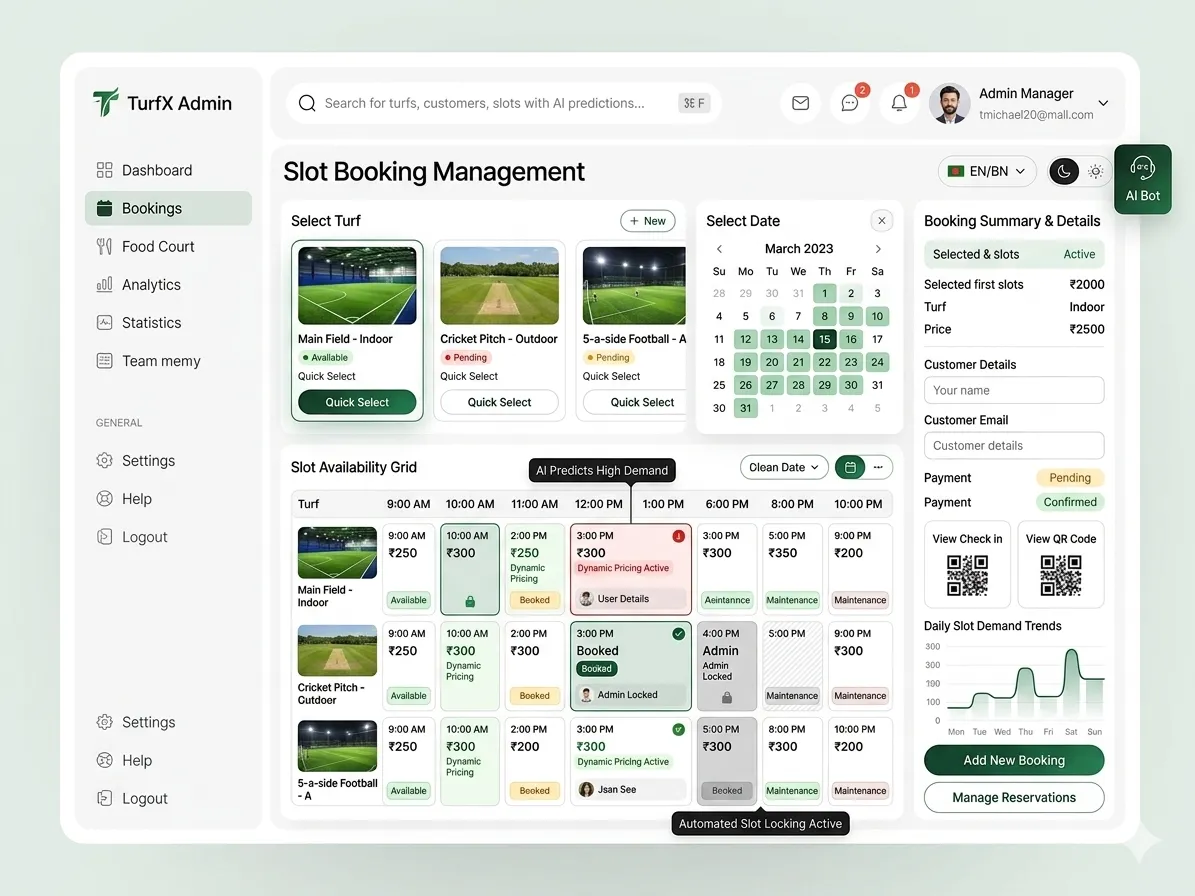Open the Clean Date dropdown

(x=784, y=467)
